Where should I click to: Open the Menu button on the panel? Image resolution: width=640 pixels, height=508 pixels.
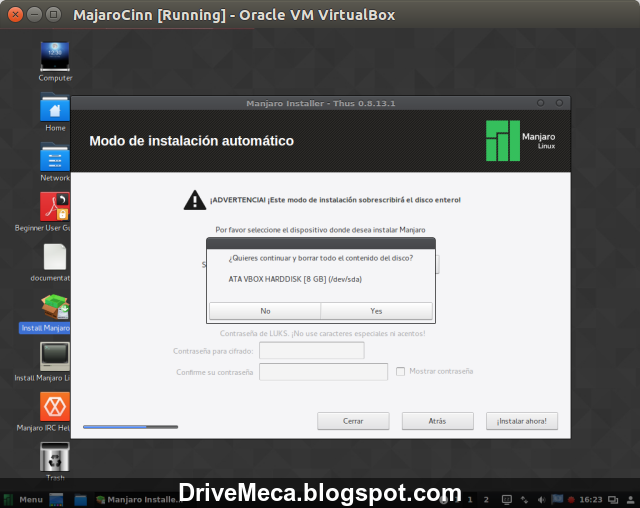click(x=23, y=499)
